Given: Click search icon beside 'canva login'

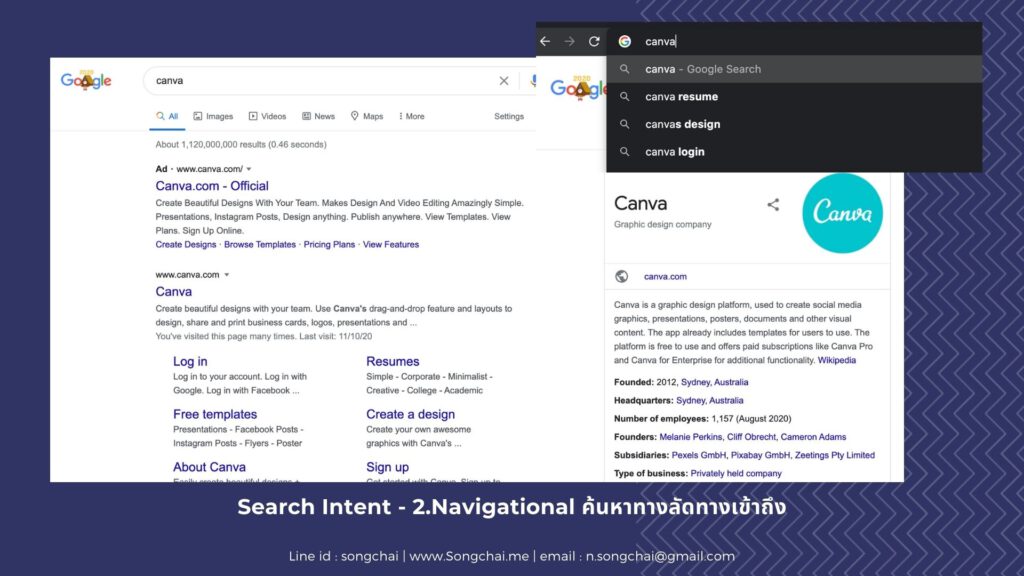Looking at the screenshot, I should click(625, 152).
